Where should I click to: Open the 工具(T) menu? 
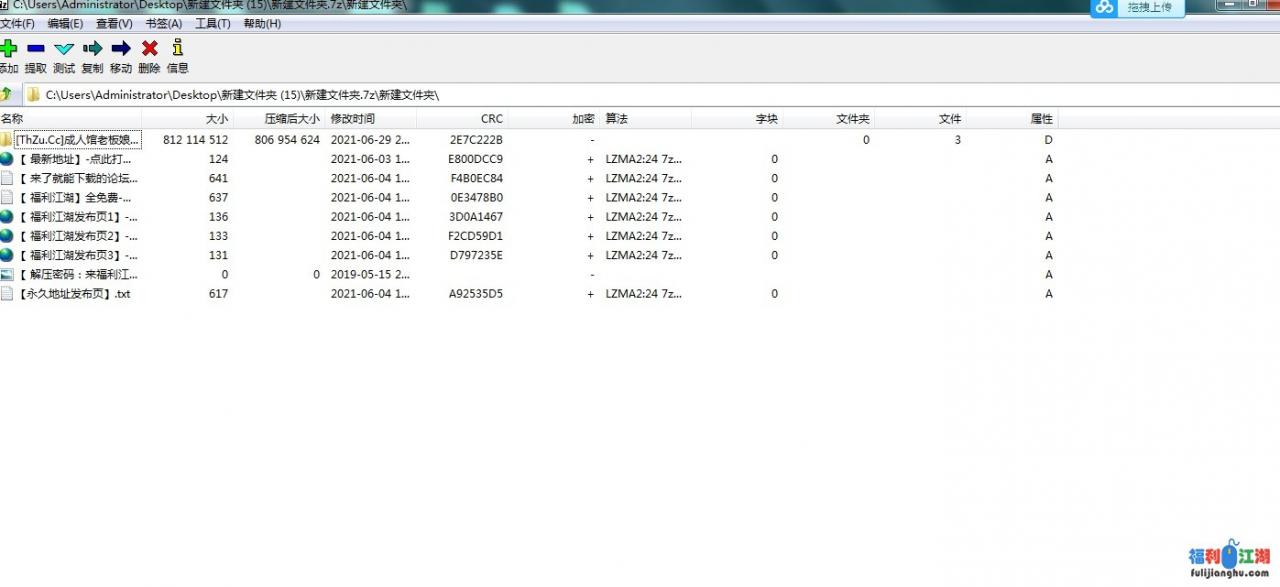212,23
